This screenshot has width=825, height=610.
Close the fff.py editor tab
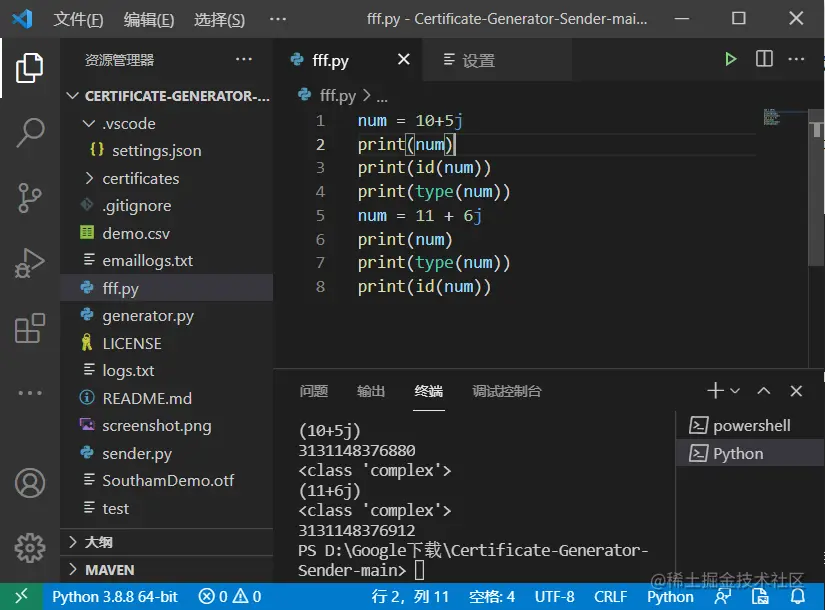tap(404, 59)
